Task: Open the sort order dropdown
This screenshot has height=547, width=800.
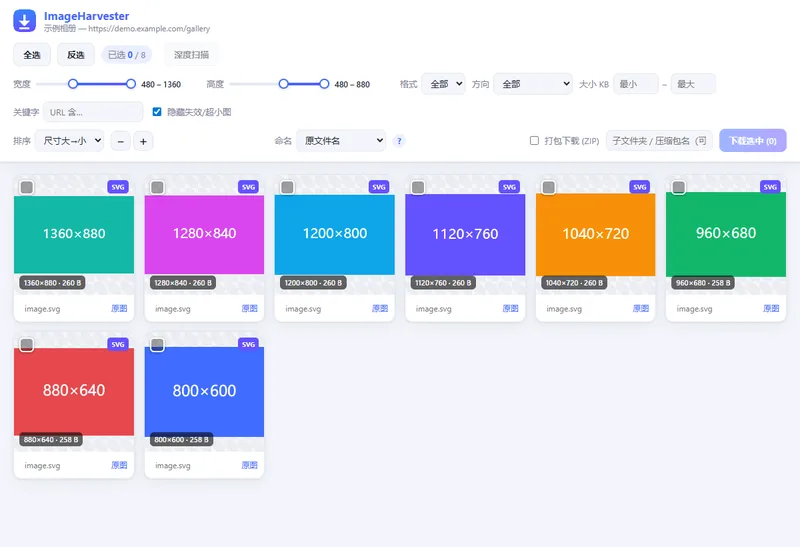Action: 69,141
